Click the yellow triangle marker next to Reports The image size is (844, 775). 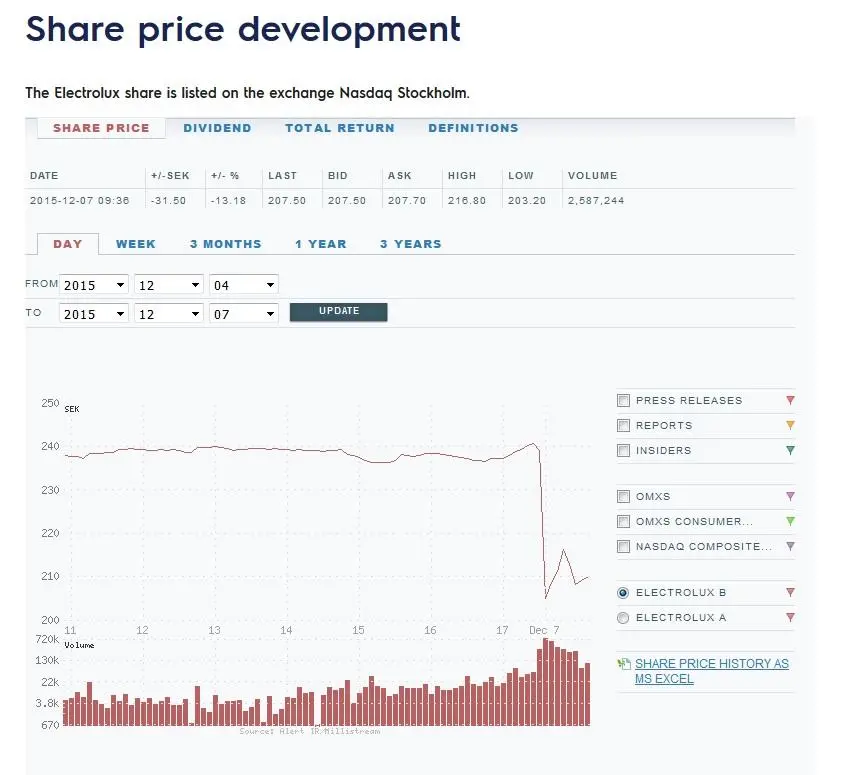[x=790, y=425]
